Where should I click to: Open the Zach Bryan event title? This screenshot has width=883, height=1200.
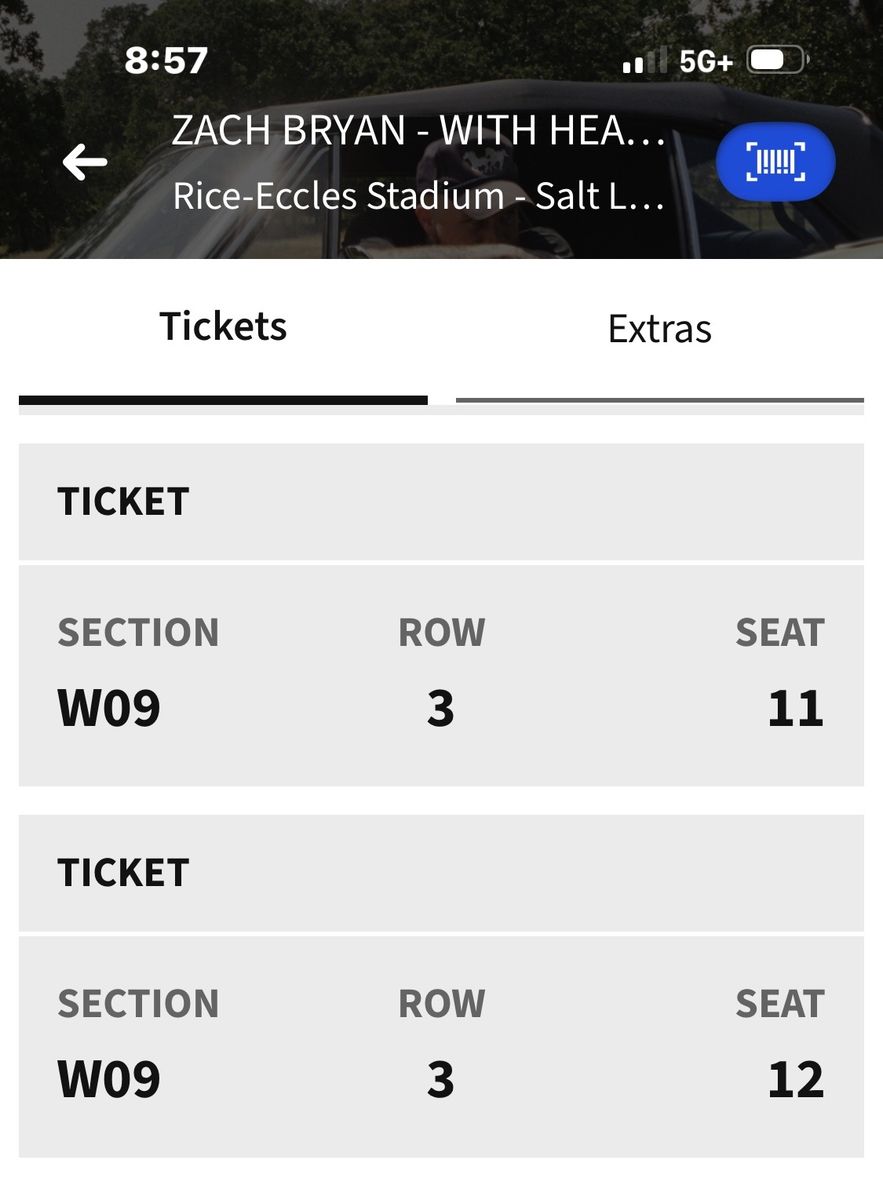click(419, 131)
